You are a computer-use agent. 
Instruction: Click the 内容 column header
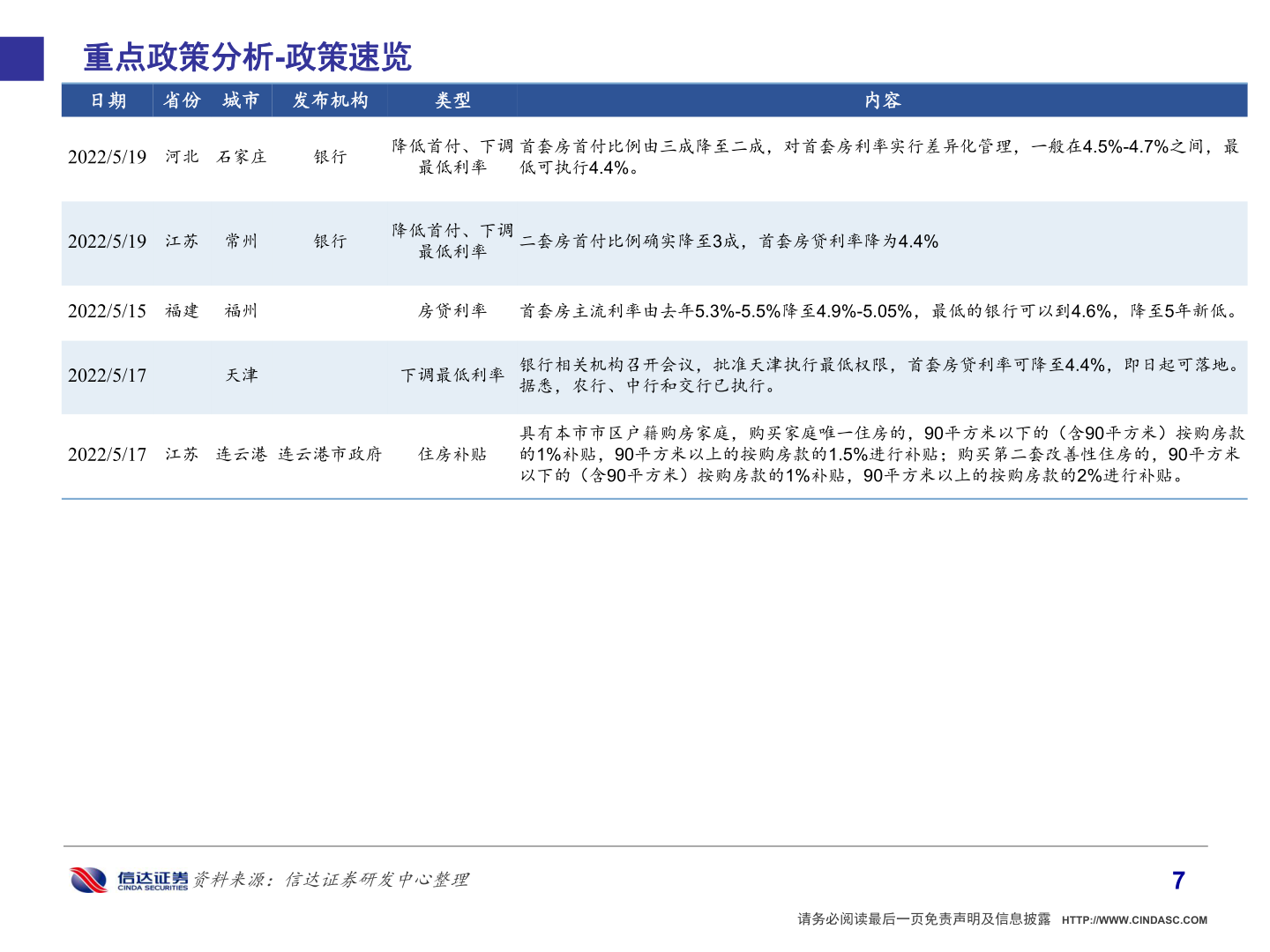[883, 100]
